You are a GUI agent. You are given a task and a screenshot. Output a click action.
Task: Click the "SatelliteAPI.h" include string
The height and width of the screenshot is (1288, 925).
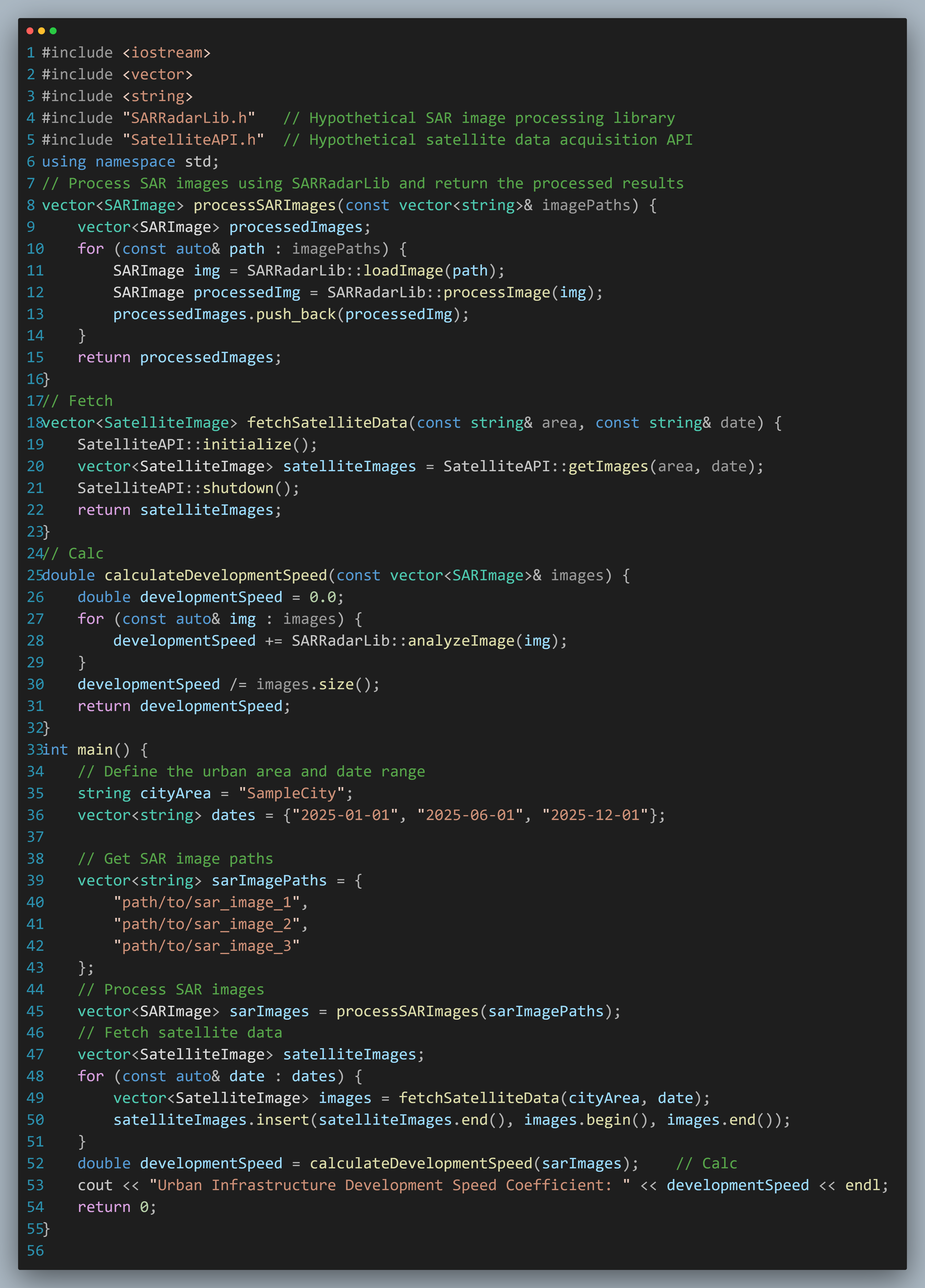pyautogui.click(x=193, y=140)
